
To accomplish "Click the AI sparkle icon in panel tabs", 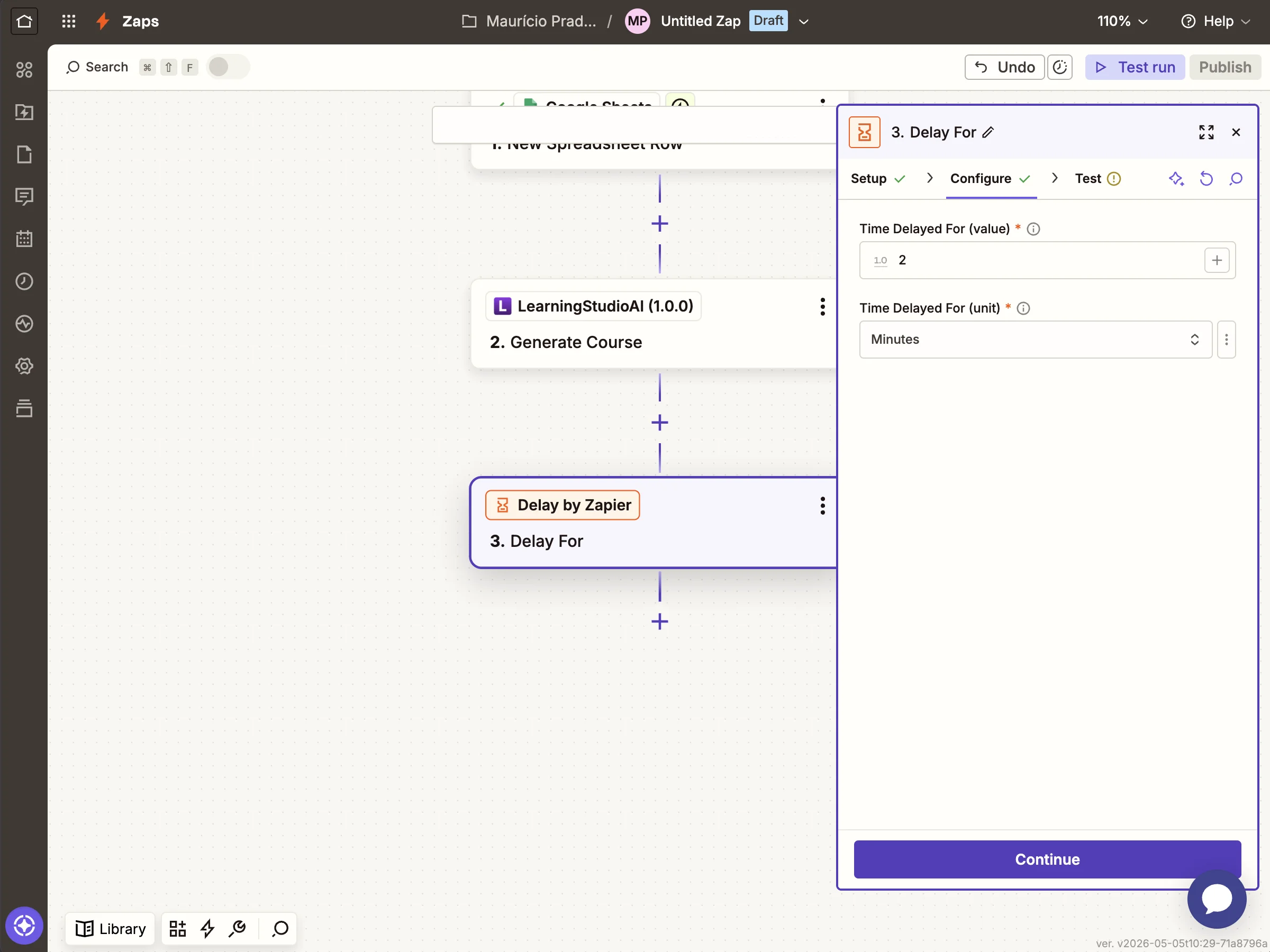I will click(1176, 179).
